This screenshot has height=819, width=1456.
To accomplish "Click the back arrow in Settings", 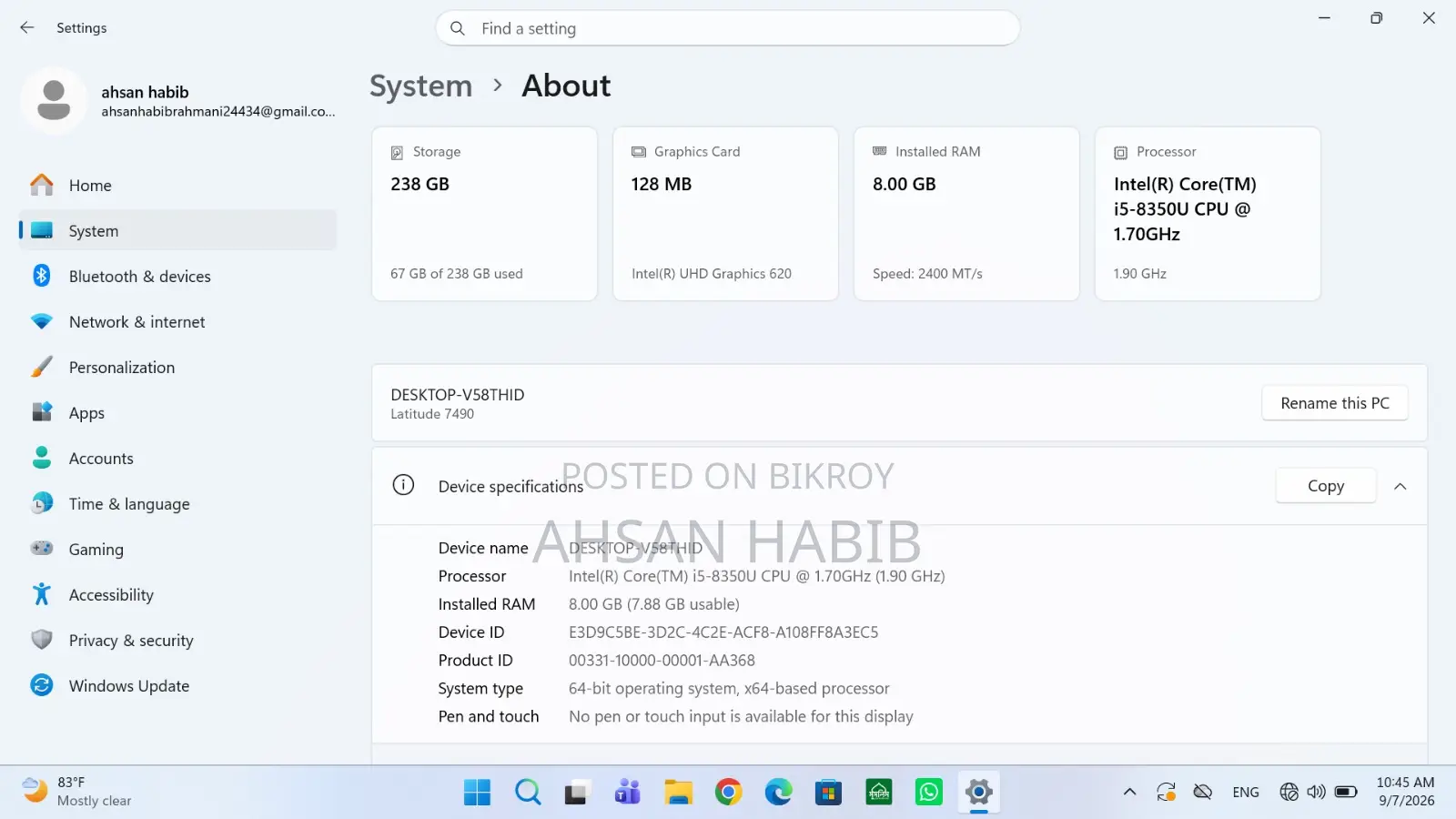I will point(27,27).
